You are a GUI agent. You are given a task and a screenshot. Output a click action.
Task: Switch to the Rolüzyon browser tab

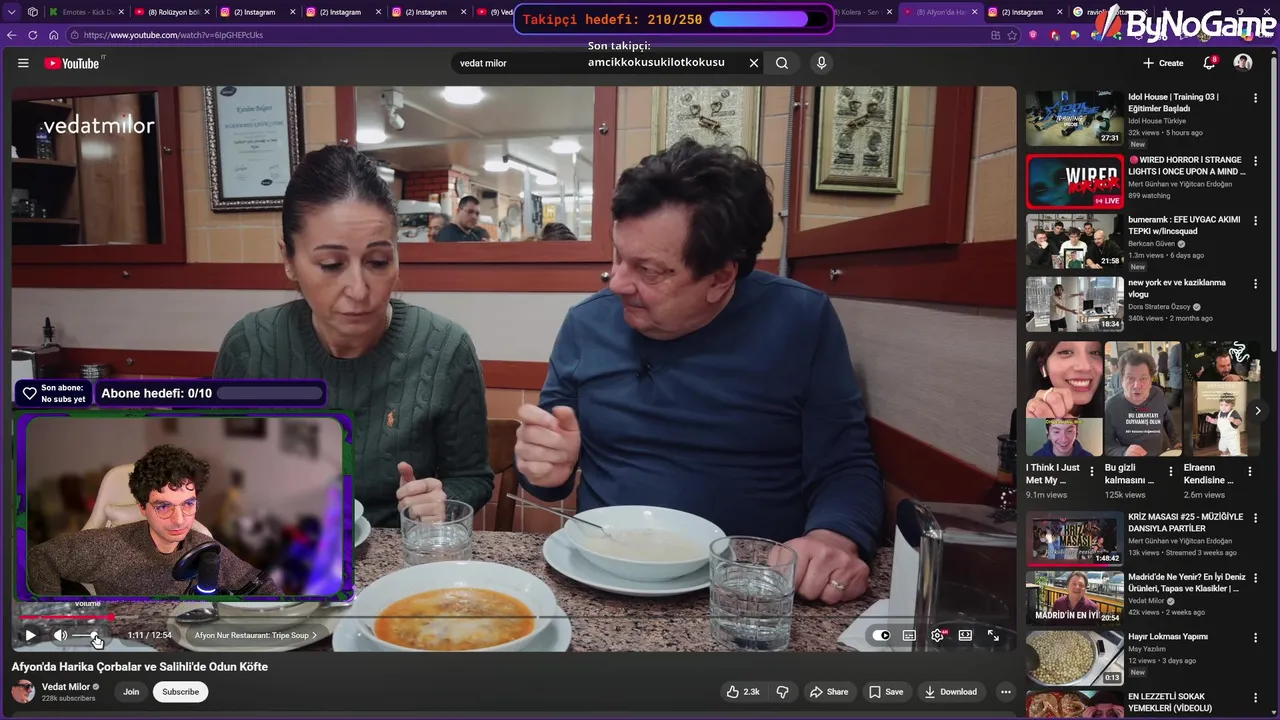(171, 12)
